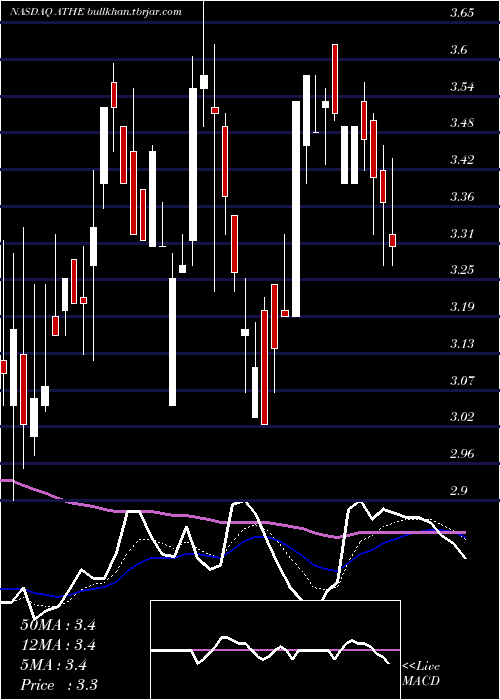Click the long white candle rising from 3.19
The image size is (500, 700).
[296, 209]
